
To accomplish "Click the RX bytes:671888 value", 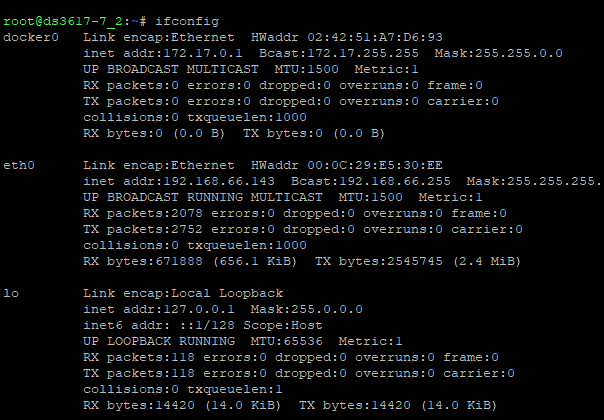I will click(x=143, y=261).
